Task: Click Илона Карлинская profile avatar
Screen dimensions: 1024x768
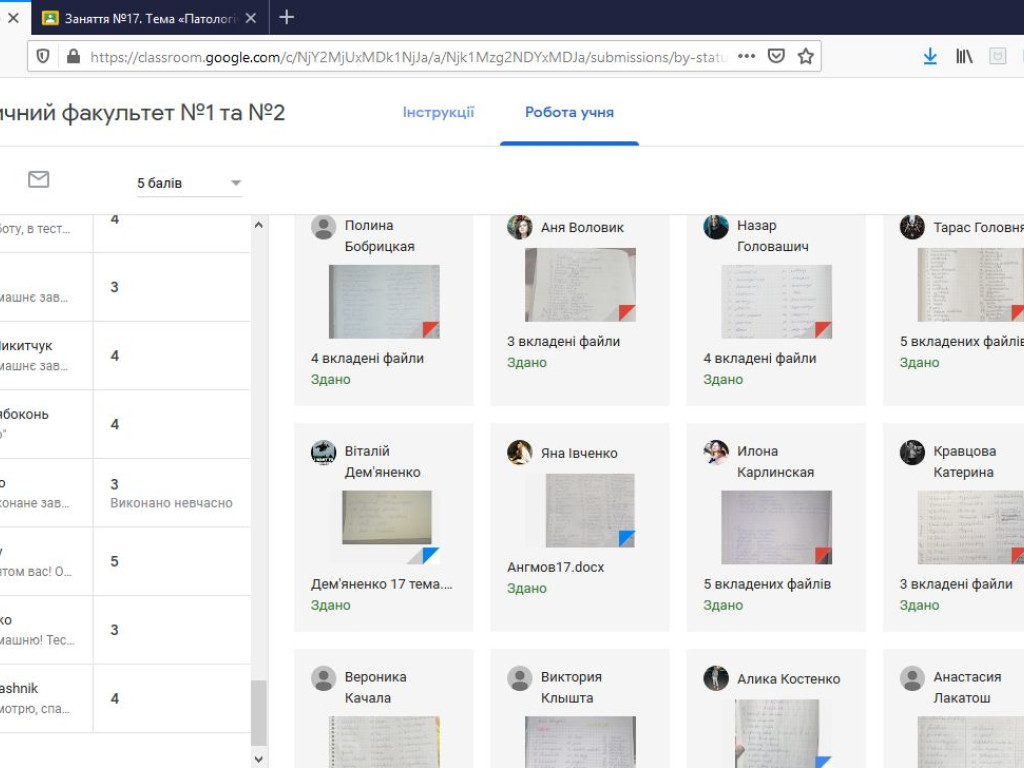Action: pos(716,453)
